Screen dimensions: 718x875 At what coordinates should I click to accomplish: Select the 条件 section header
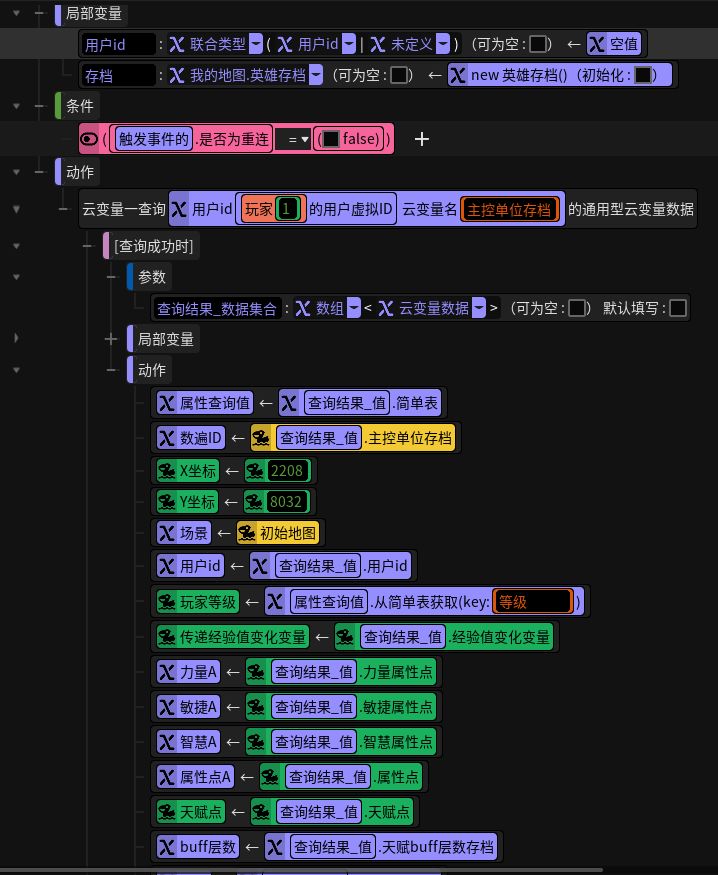80,106
